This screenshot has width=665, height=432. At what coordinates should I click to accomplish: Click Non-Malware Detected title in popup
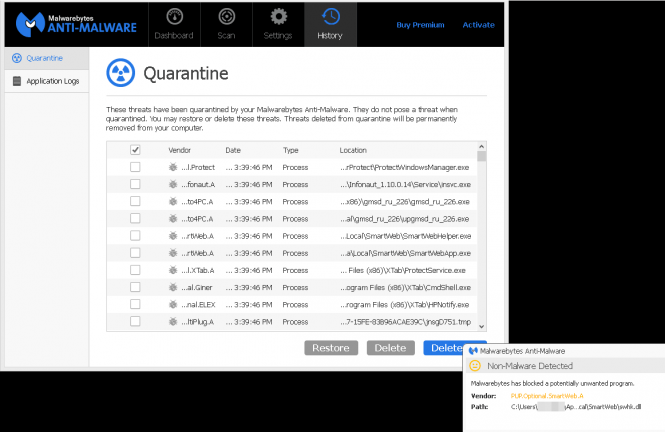[530, 365]
